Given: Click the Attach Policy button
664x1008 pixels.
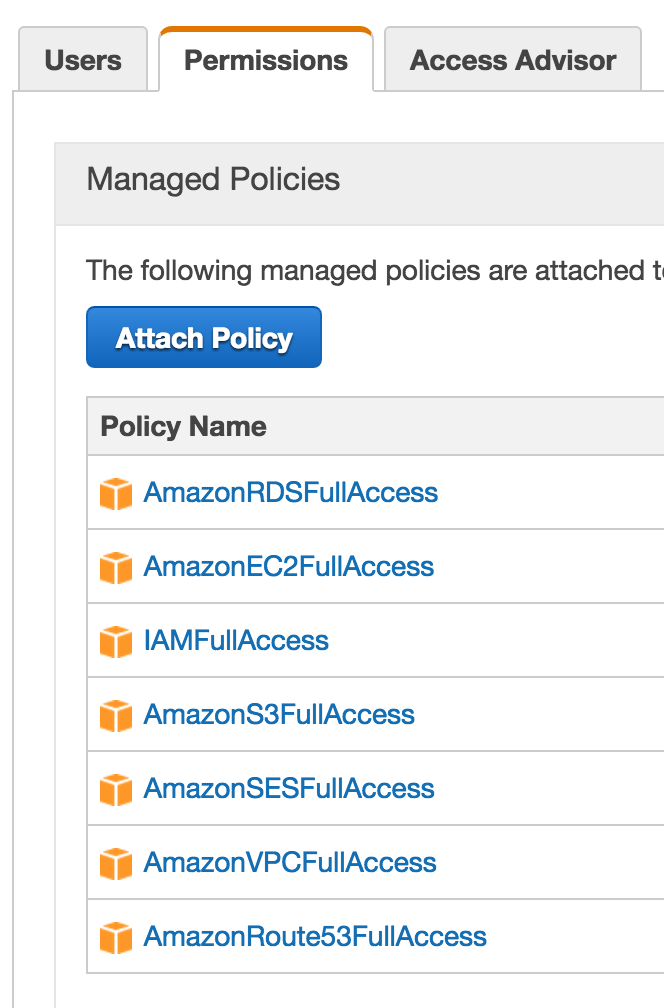Looking at the screenshot, I should point(203,337).
